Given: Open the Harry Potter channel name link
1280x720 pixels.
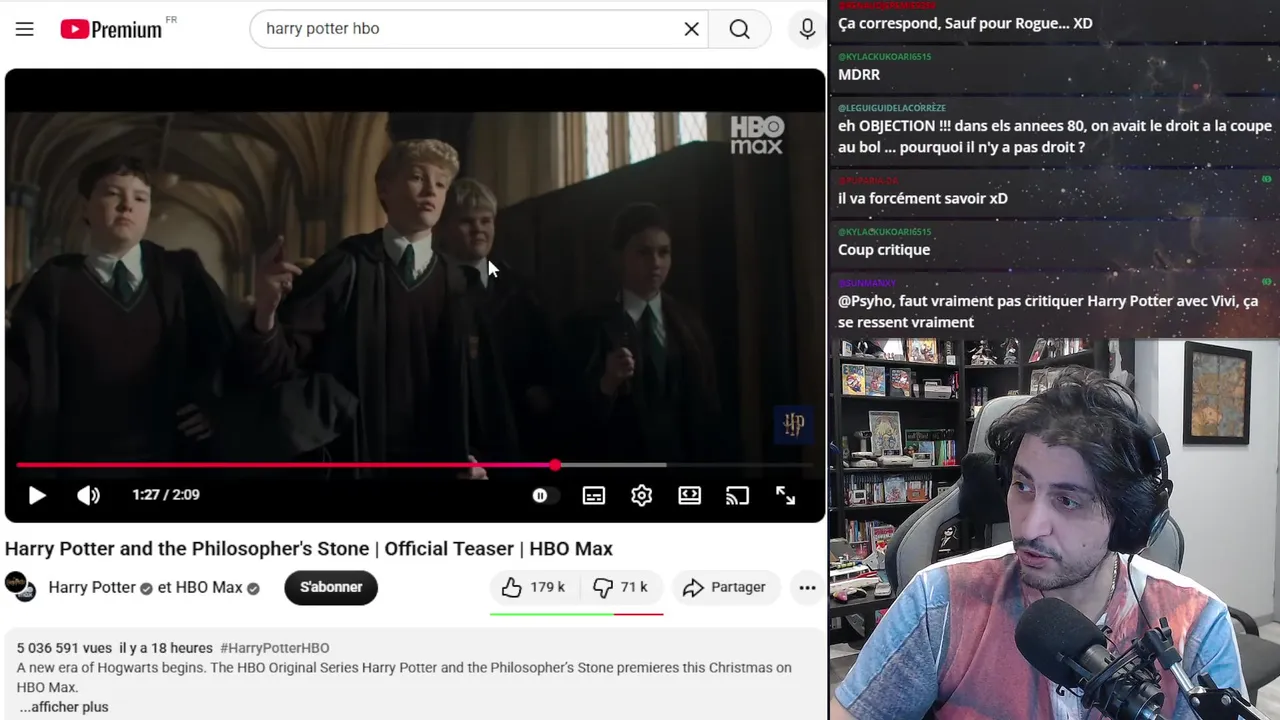Looking at the screenshot, I should 92,587.
